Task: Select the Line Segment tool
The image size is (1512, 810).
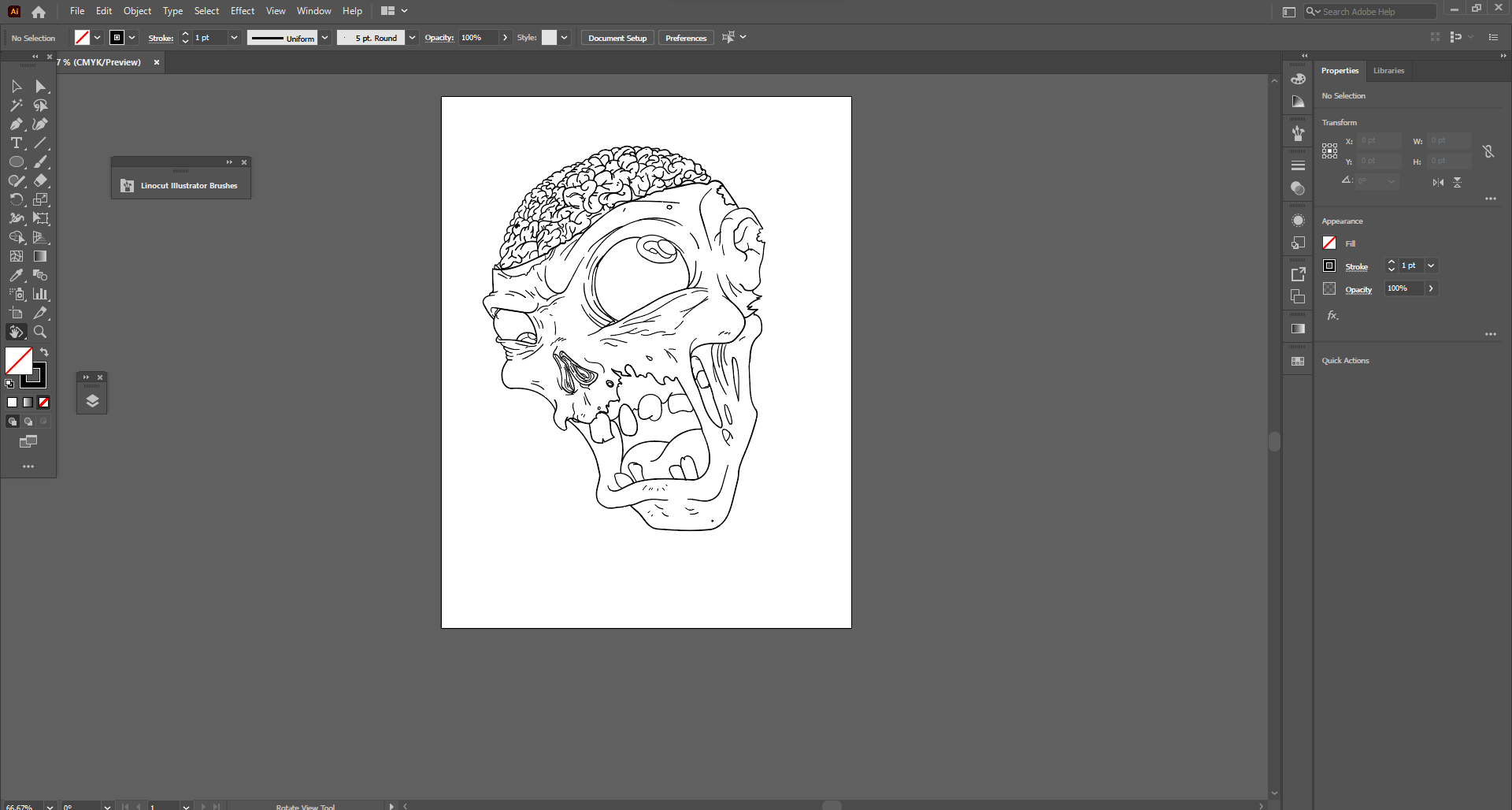Action: coord(40,143)
